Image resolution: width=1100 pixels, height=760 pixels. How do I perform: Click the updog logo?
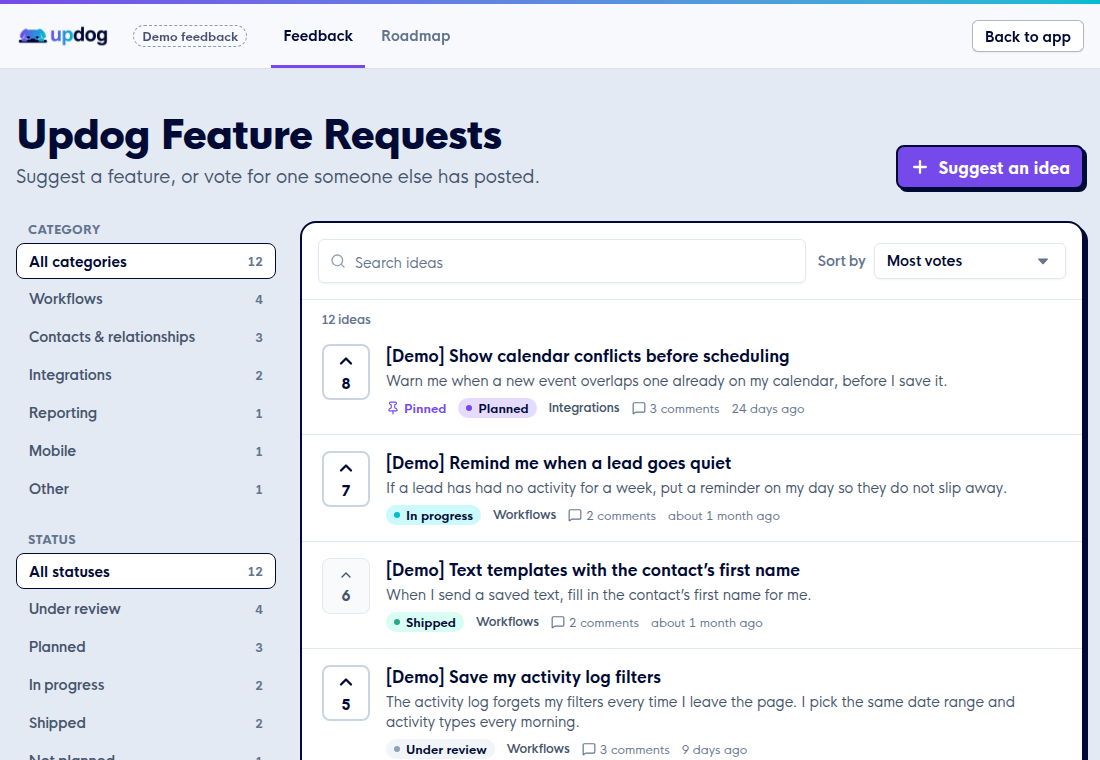[x=63, y=35]
